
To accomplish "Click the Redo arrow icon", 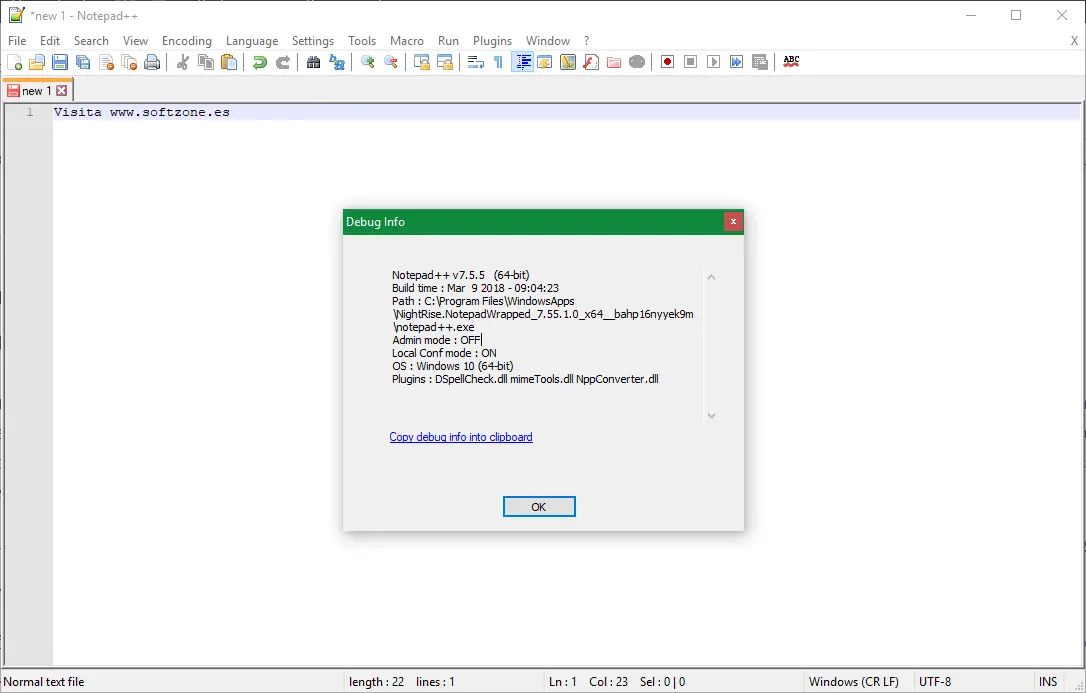I will pos(283,62).
